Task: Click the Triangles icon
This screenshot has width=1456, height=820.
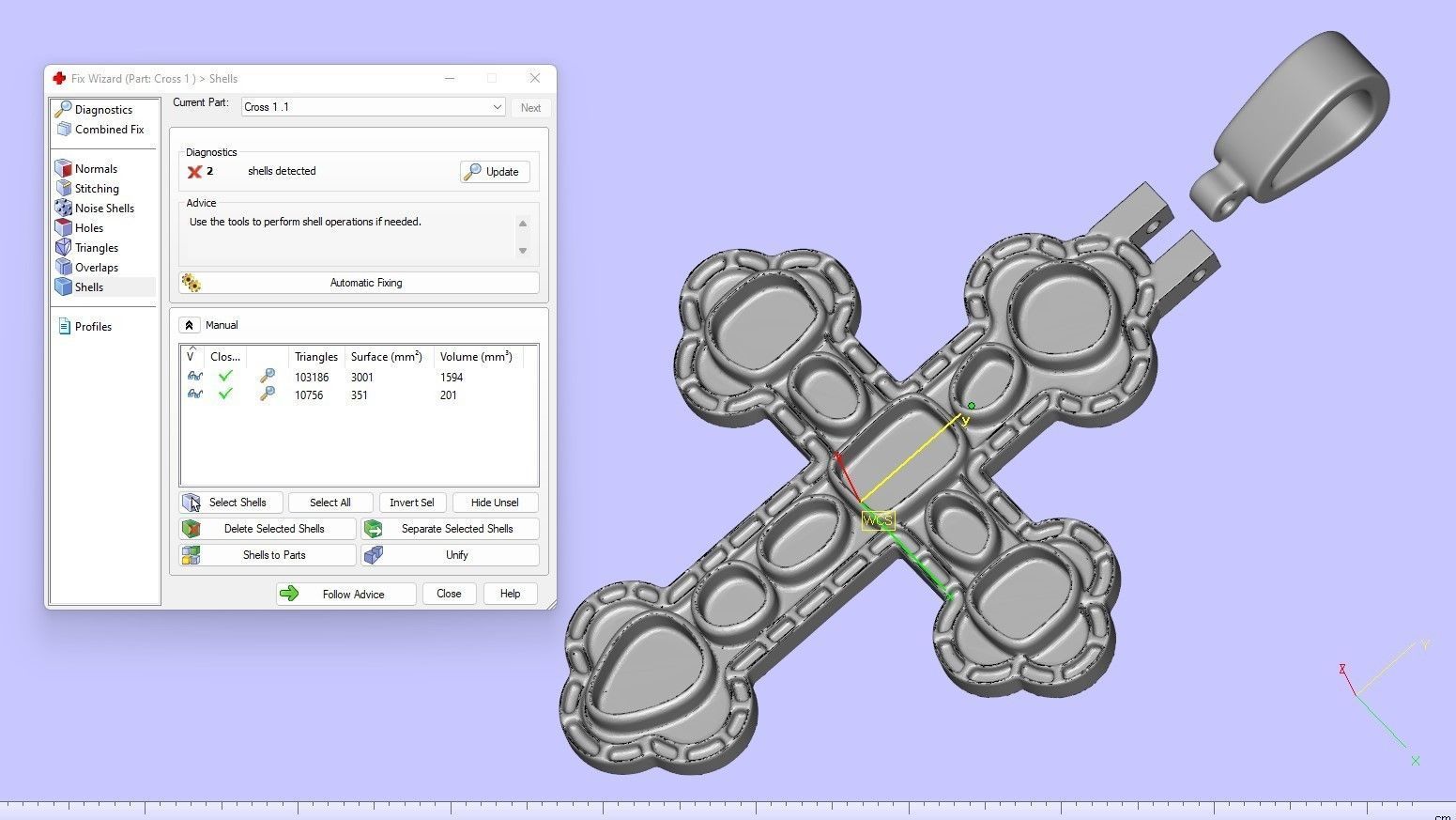Action: pyautogui.click(x=64, y=248)
